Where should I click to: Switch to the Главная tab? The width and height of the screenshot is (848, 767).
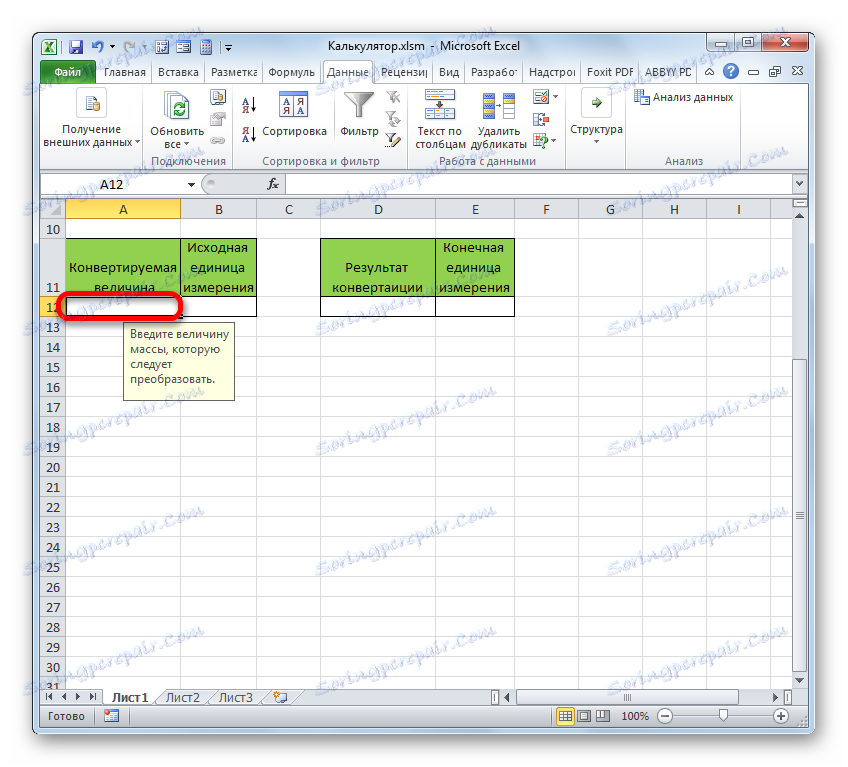tap(125, 72)
